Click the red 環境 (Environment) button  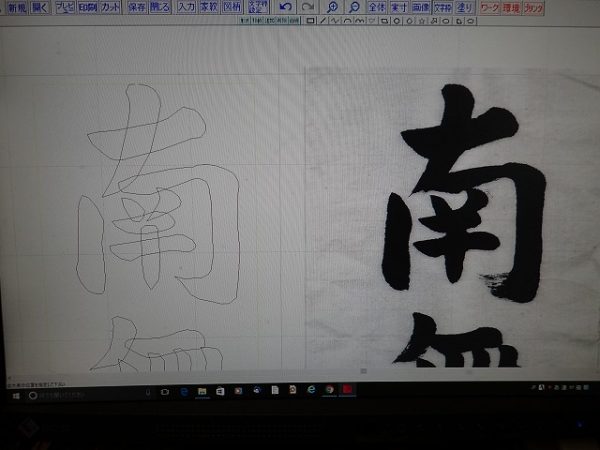(x=512, y=7)
